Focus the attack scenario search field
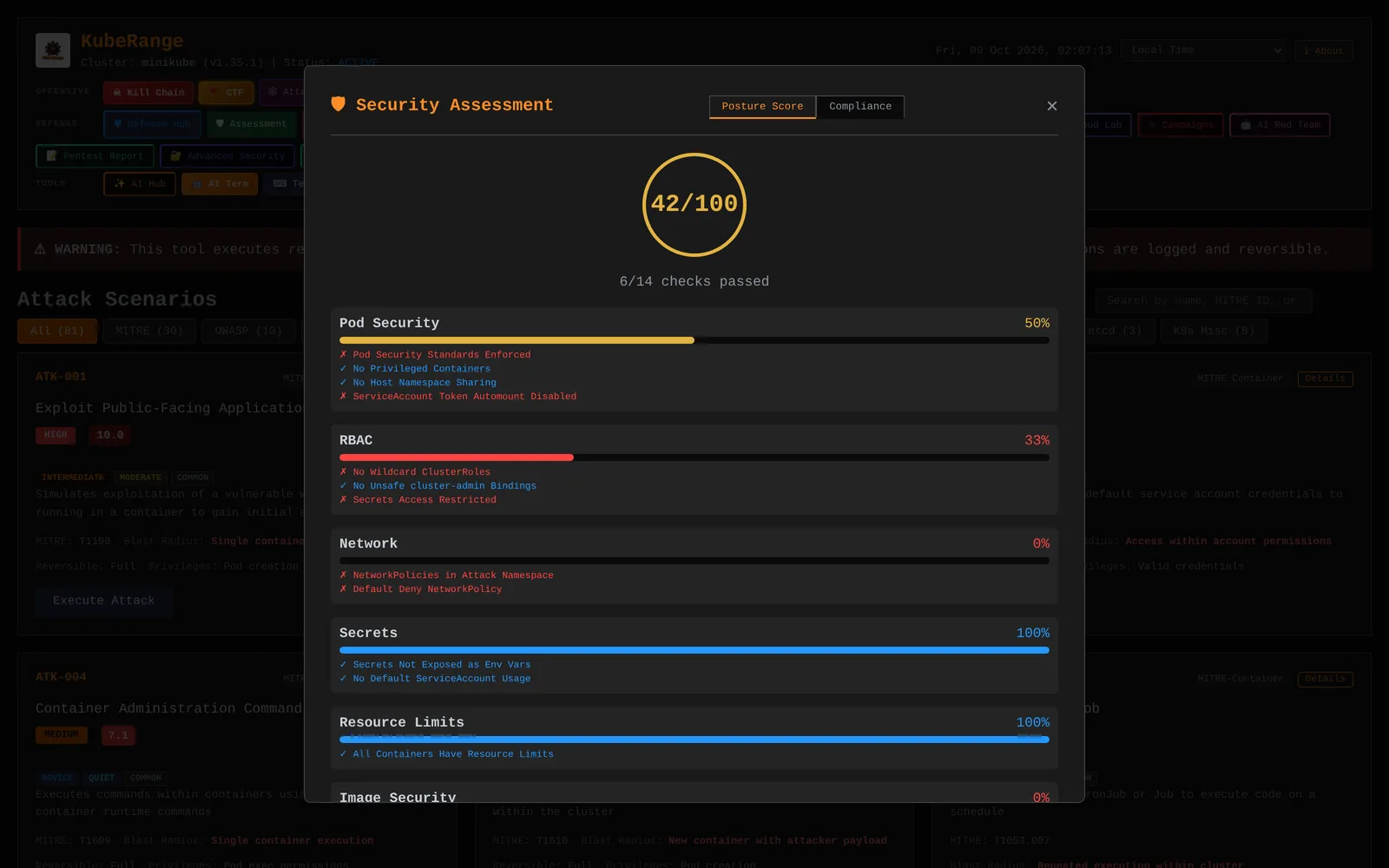Image resolution: width=1389 pixels, height=868 pixels. [1203, 300]
